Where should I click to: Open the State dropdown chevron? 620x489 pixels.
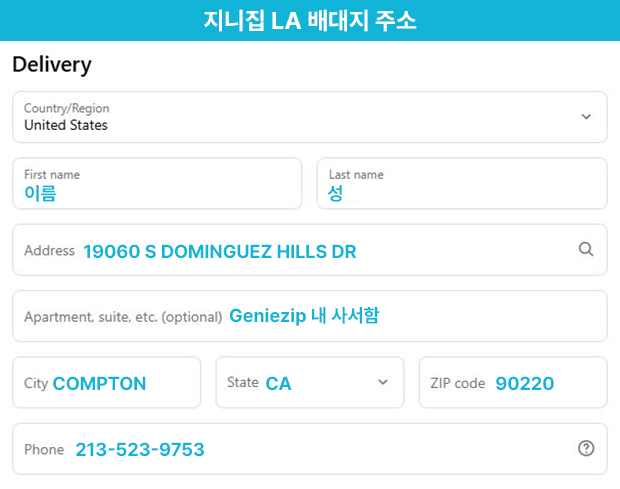tap(383, 382)
